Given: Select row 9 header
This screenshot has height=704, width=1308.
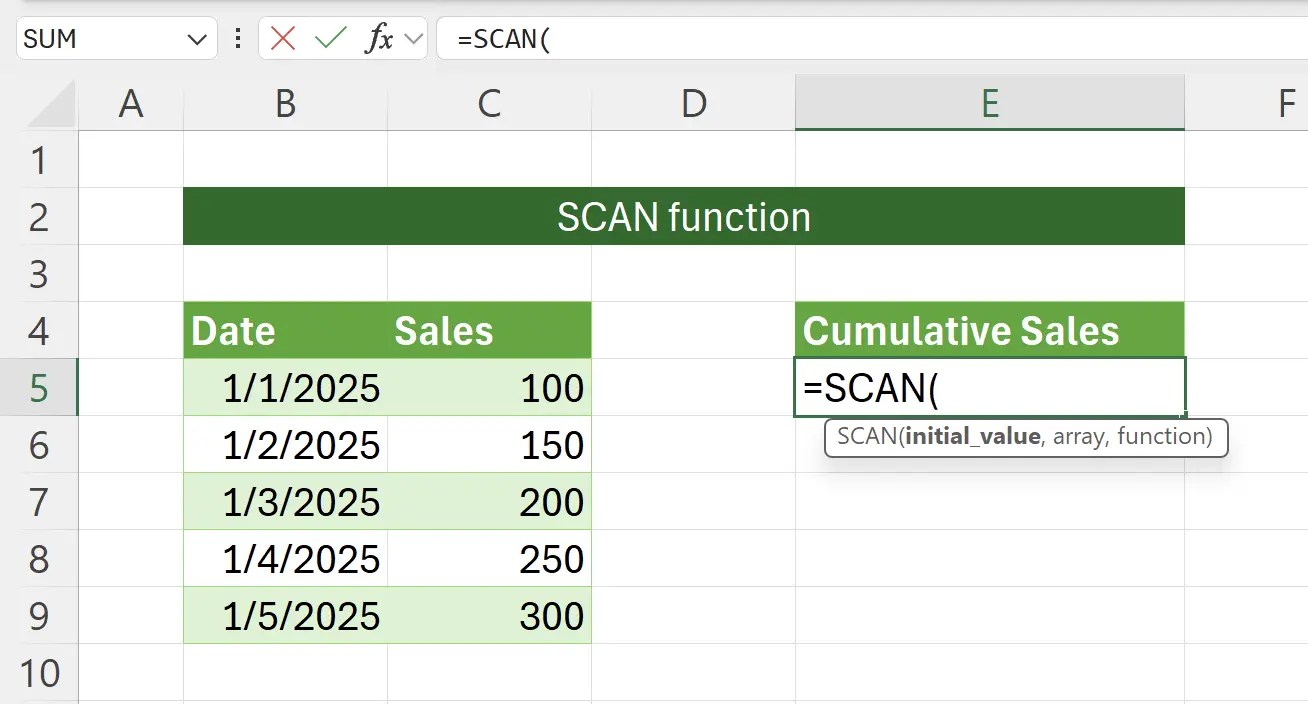Looking at the screenshot, I should point(38,617).
